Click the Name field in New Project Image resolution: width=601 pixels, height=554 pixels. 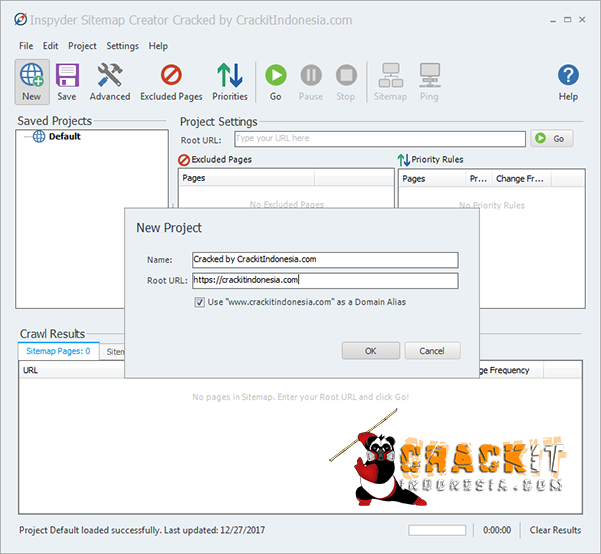[325, 260]
